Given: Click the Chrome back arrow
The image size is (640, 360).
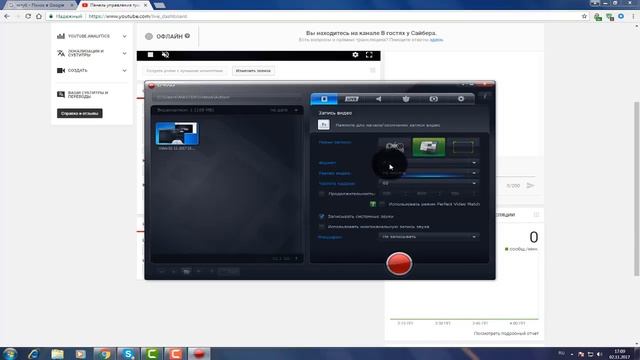Looking at the screenshot, I should coord(7,16).
